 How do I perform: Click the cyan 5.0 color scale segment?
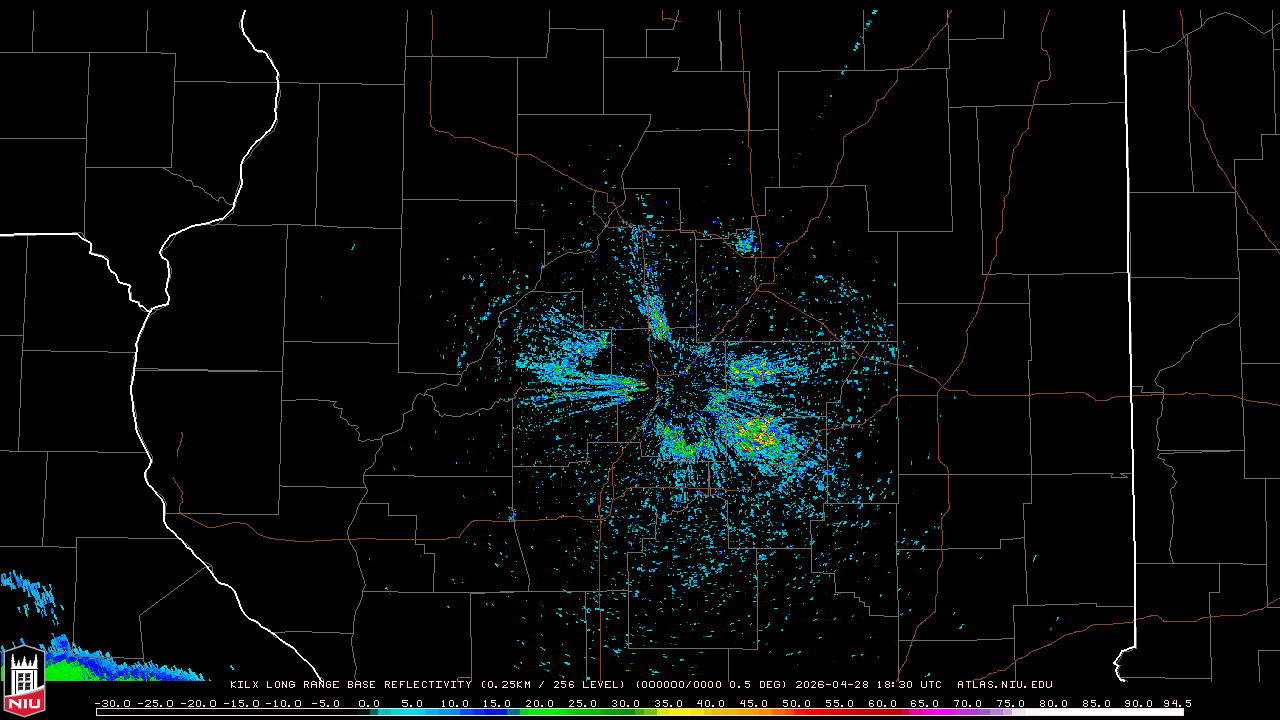click(x=413, y=712)
